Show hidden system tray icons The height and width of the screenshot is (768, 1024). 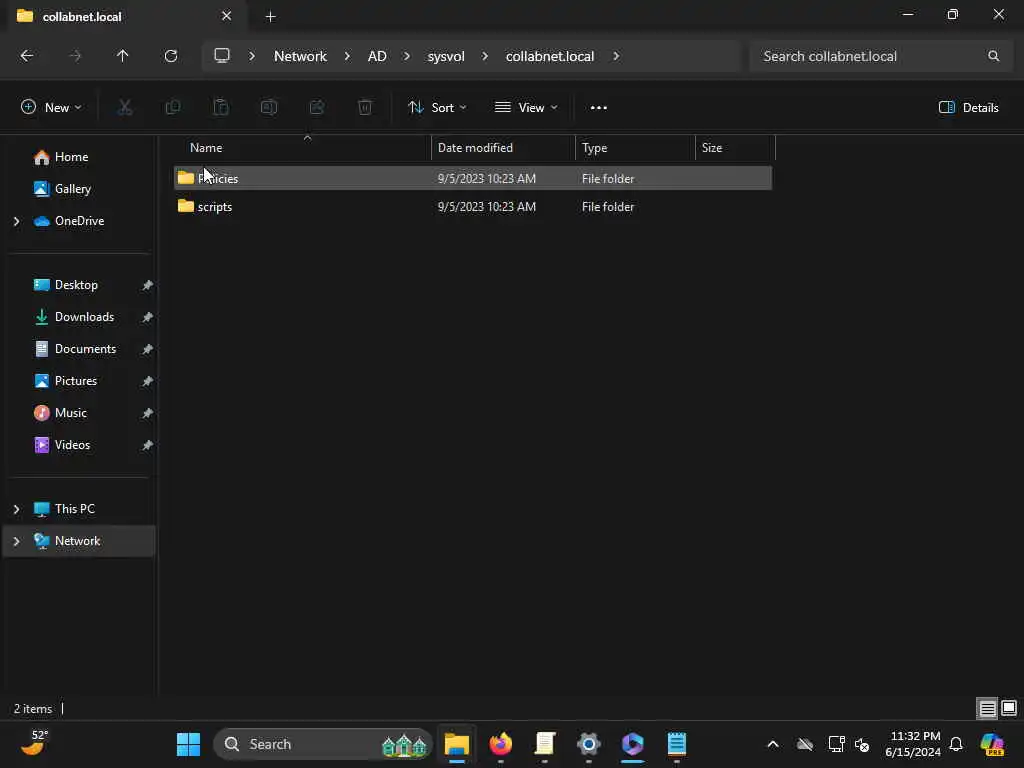click(773, 744)
